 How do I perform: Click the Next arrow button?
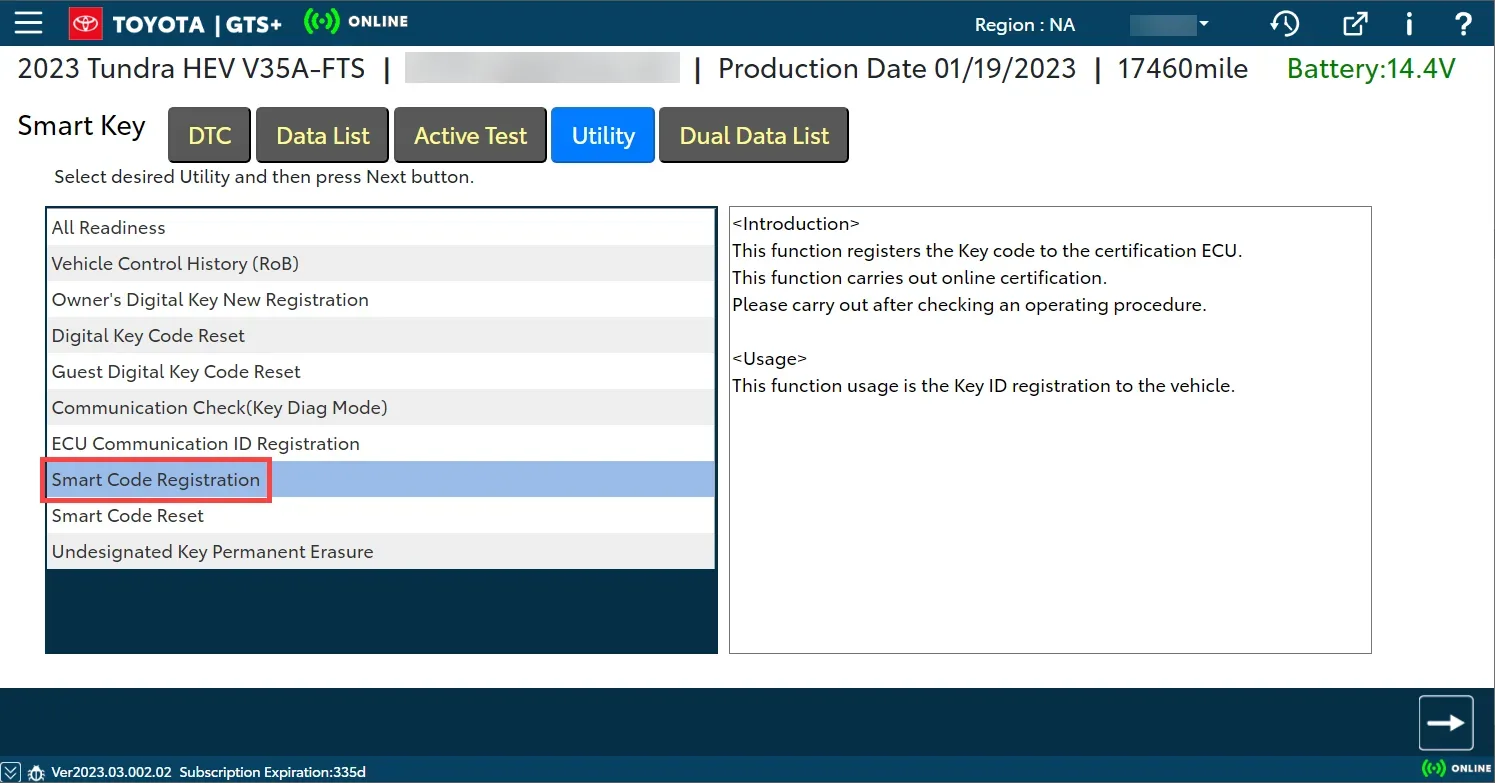(1446, 722)
